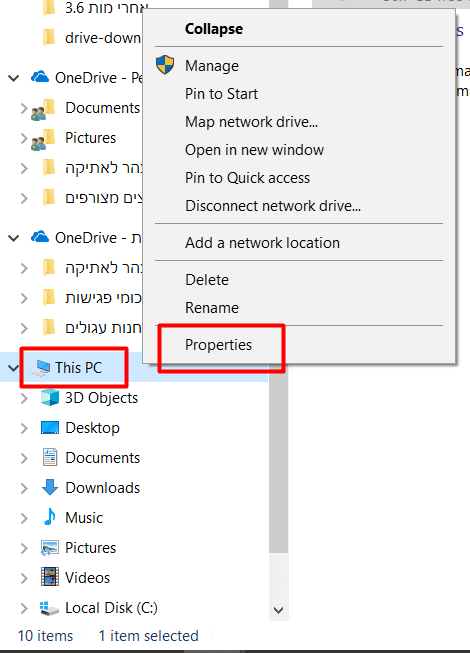Open the Downloads arrow icon

coord(50,487)
